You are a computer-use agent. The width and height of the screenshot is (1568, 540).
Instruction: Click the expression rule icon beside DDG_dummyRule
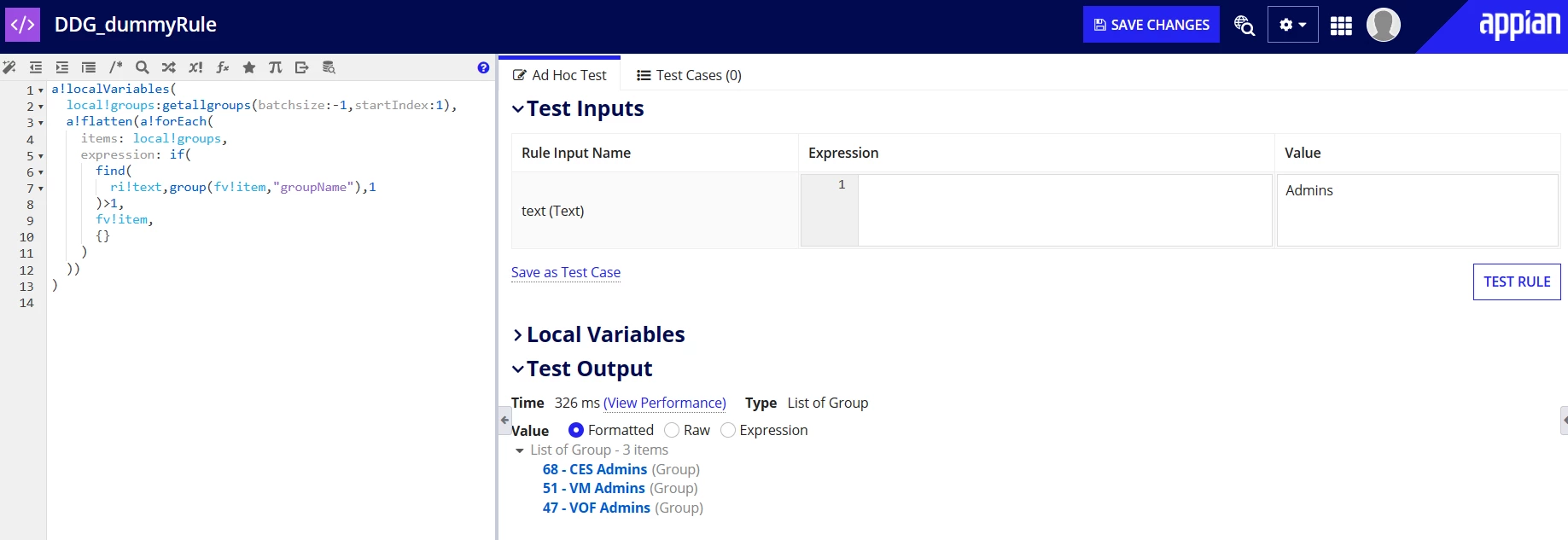click(23, 25)
